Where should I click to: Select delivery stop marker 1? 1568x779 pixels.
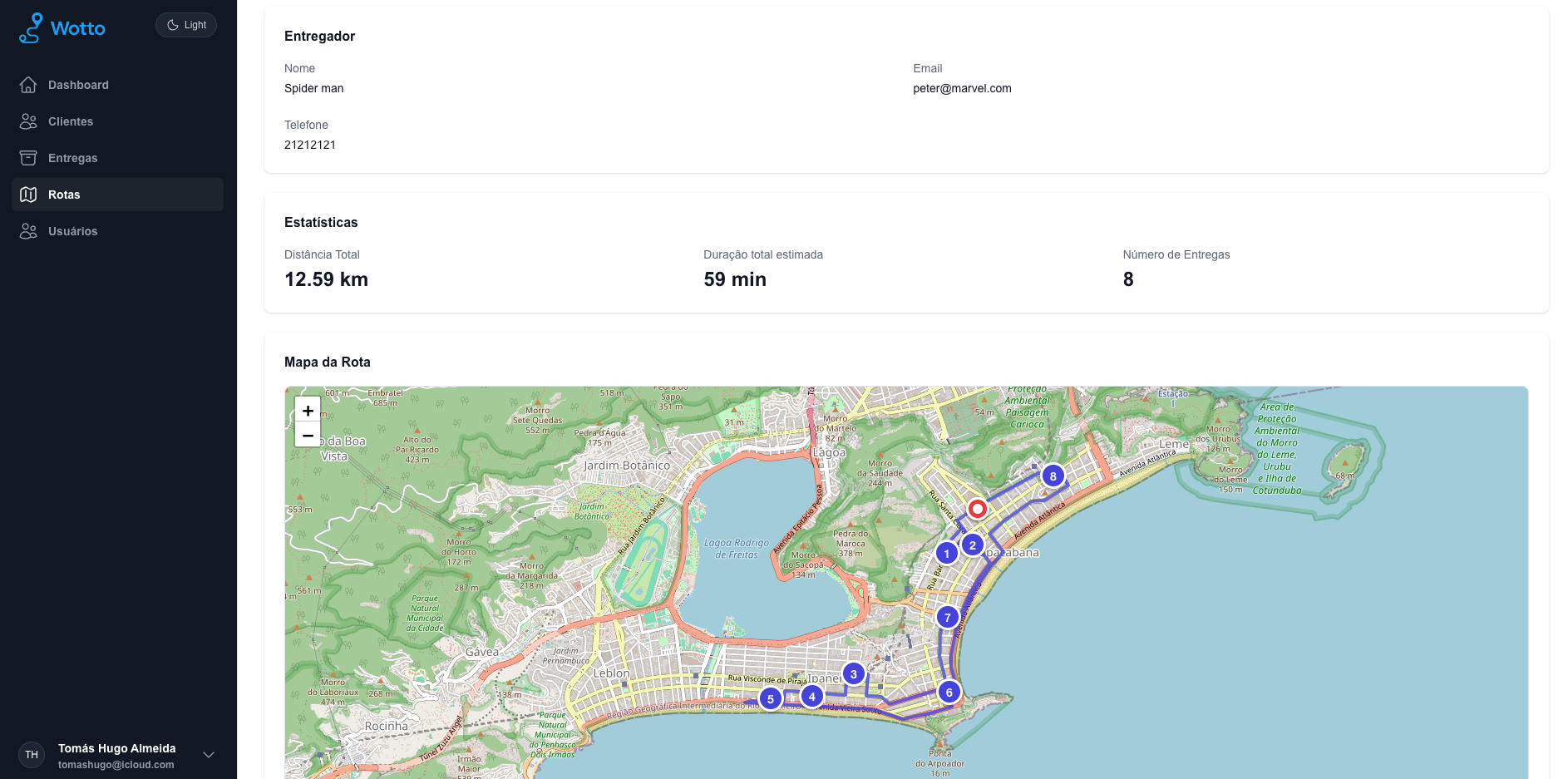click(x=946, y=553)
